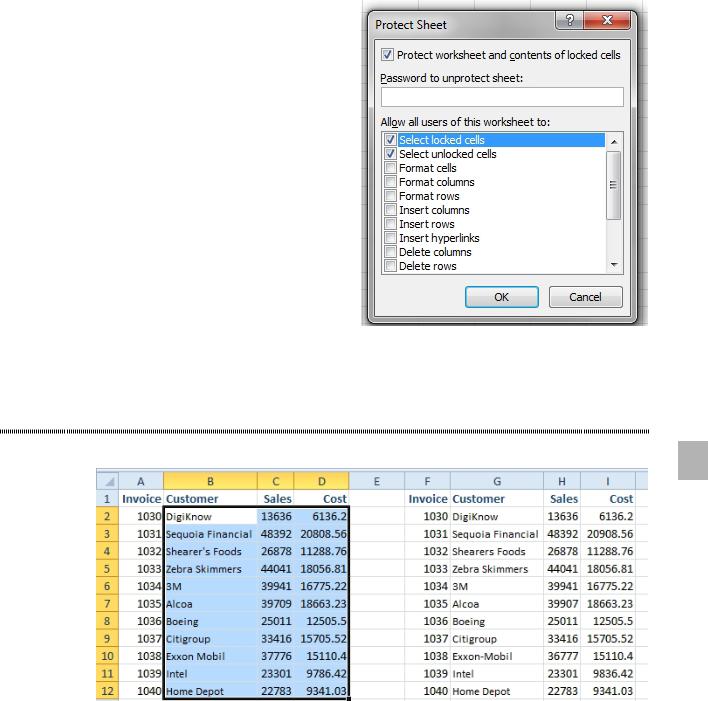Click sales value 36777 in column H
708x701 pixels.
click(x=562, y=656)
